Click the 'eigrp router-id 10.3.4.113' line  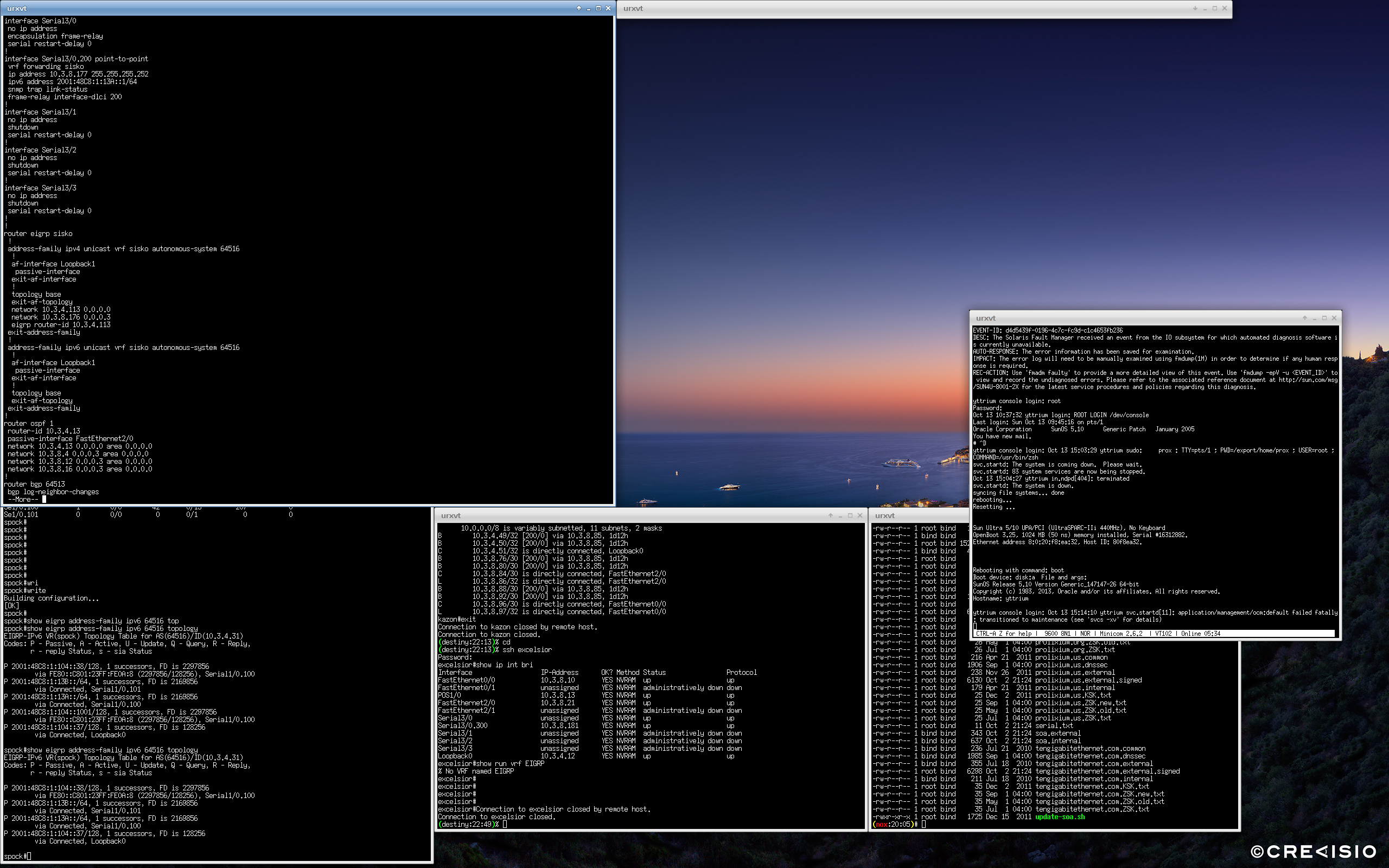click(x=61, y=324)
